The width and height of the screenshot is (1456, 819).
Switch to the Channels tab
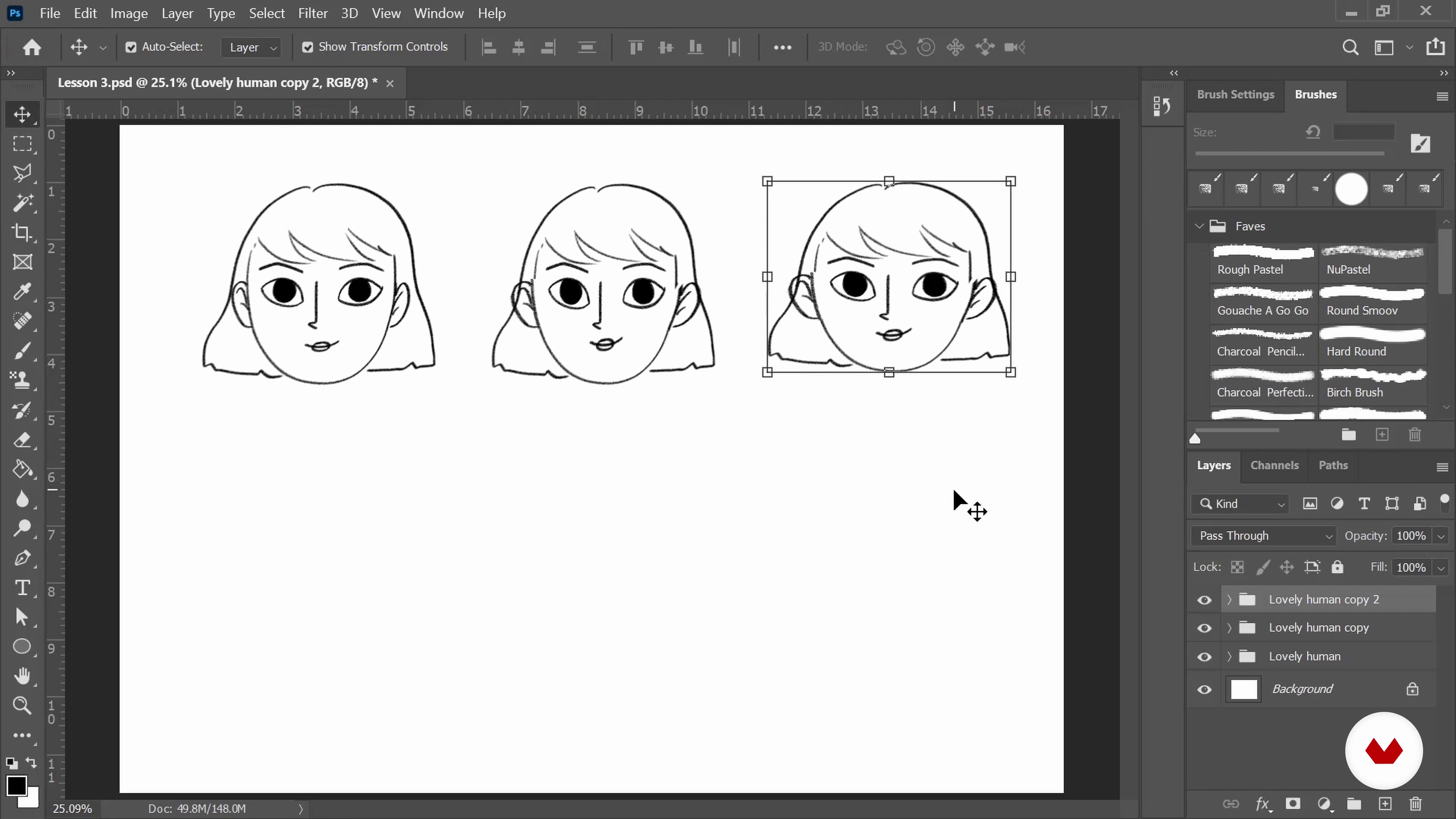1274,465
